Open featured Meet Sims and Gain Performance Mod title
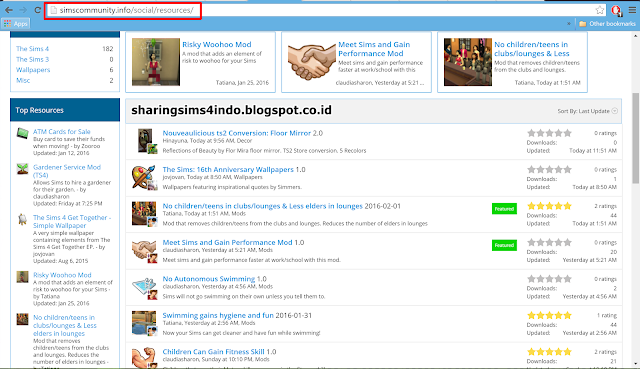 pos(374,49)
